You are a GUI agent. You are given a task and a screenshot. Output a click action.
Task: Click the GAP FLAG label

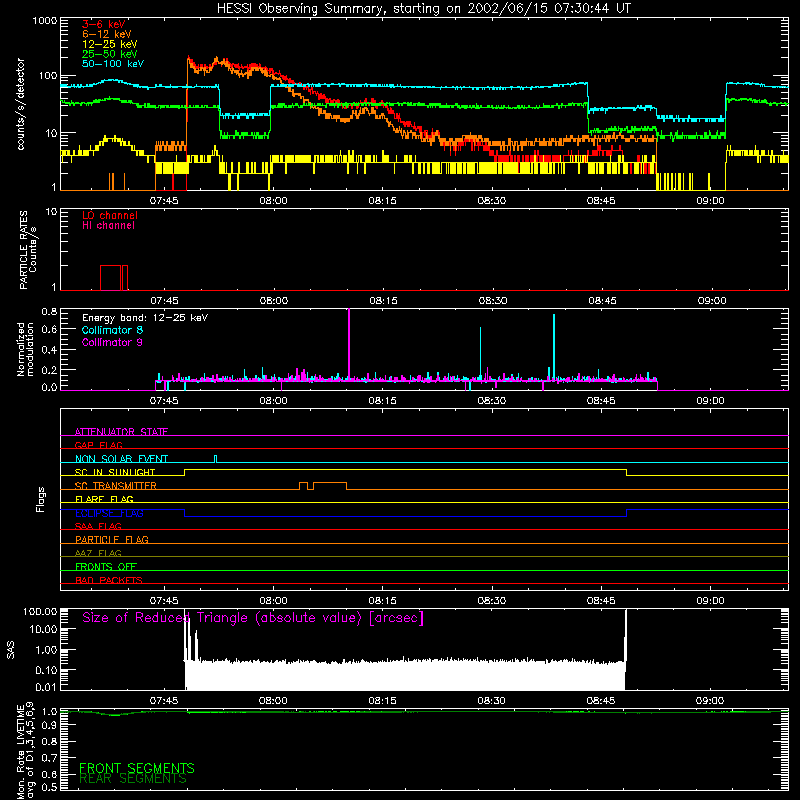click(x=98, y=445)
